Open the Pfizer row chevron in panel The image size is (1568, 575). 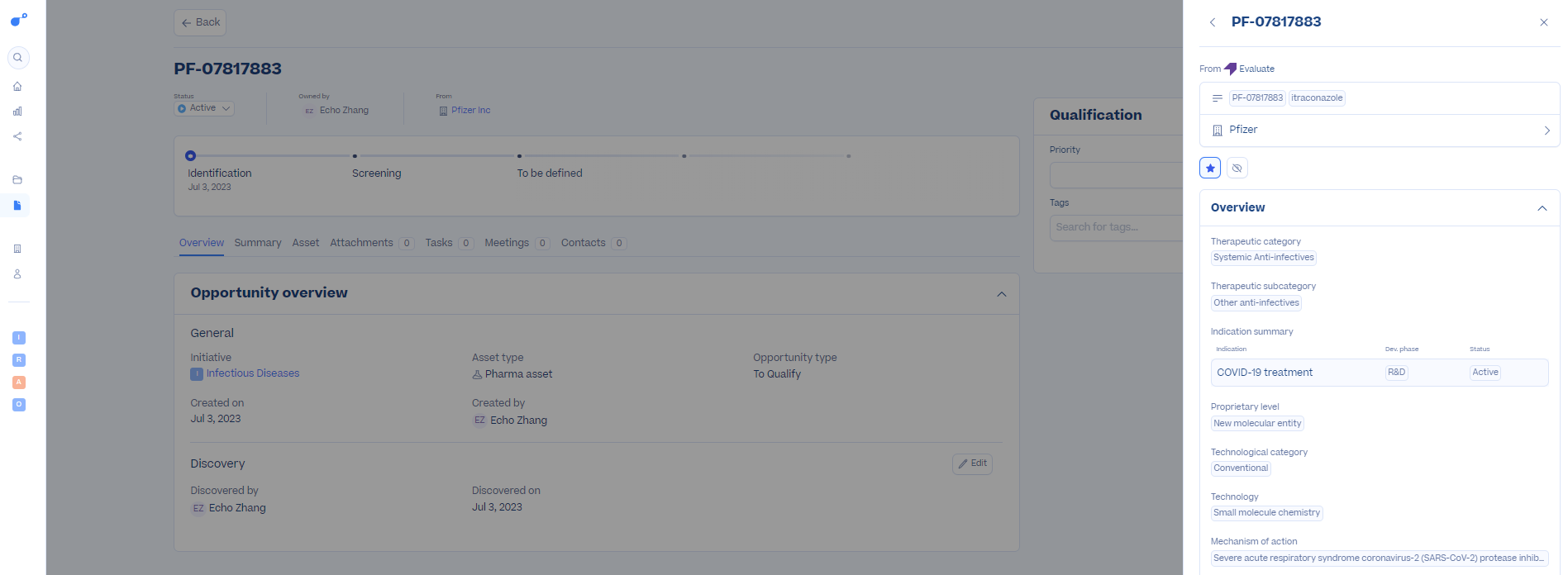[1547, 131]
